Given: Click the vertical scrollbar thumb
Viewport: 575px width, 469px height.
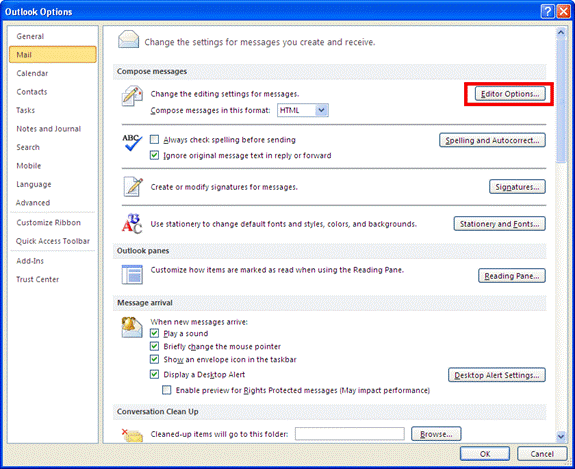Looking at the screenshot, I should click(x=561, y=100).
